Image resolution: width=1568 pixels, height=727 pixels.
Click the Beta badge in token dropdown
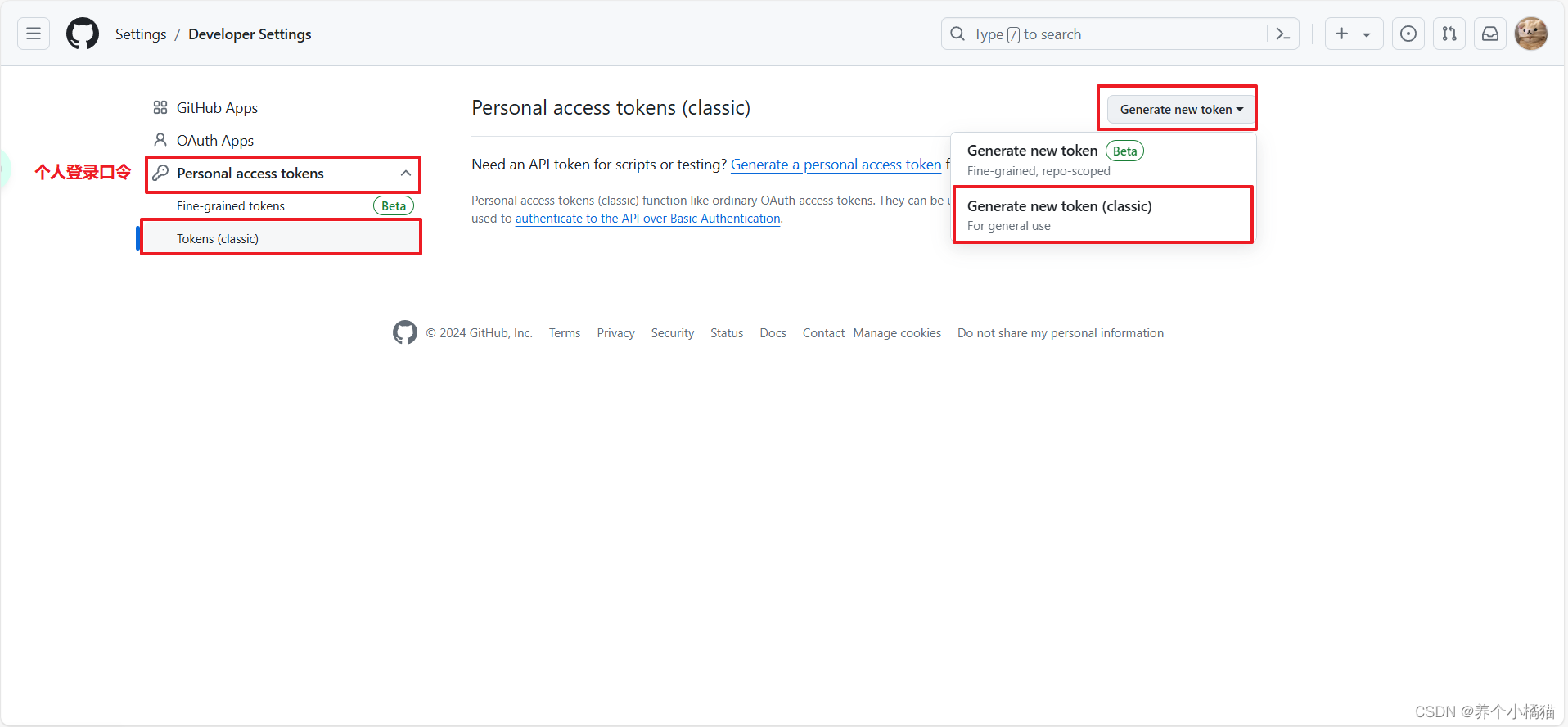1124,151
